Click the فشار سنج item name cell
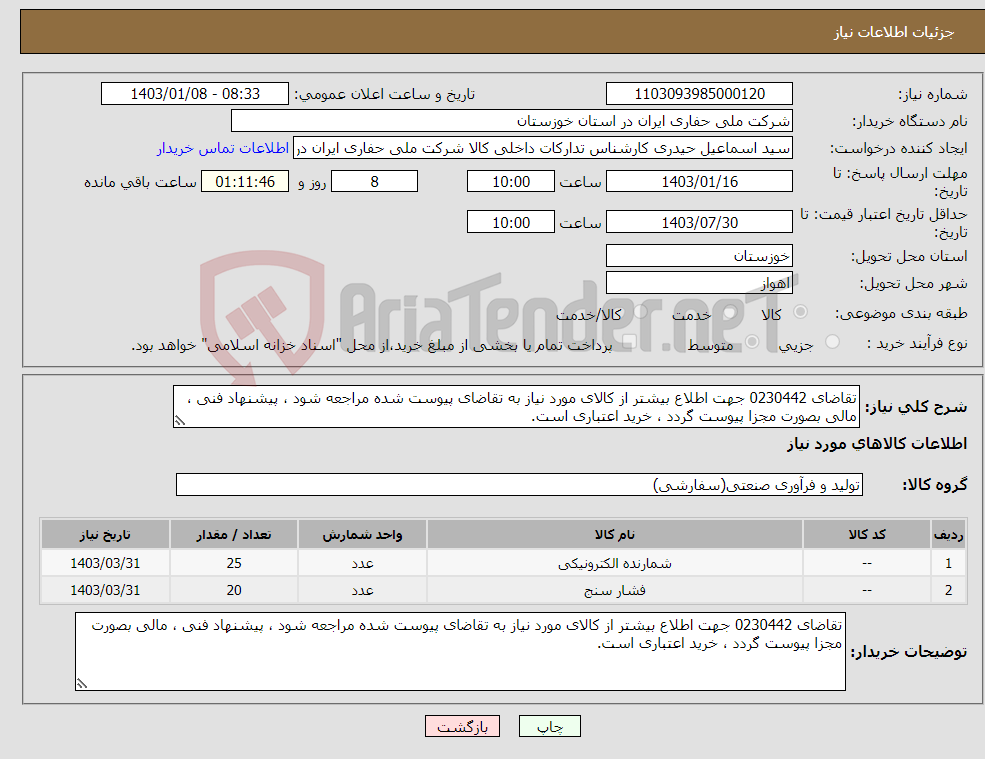This screenshot has width=985, height=759. pos(615,590)
